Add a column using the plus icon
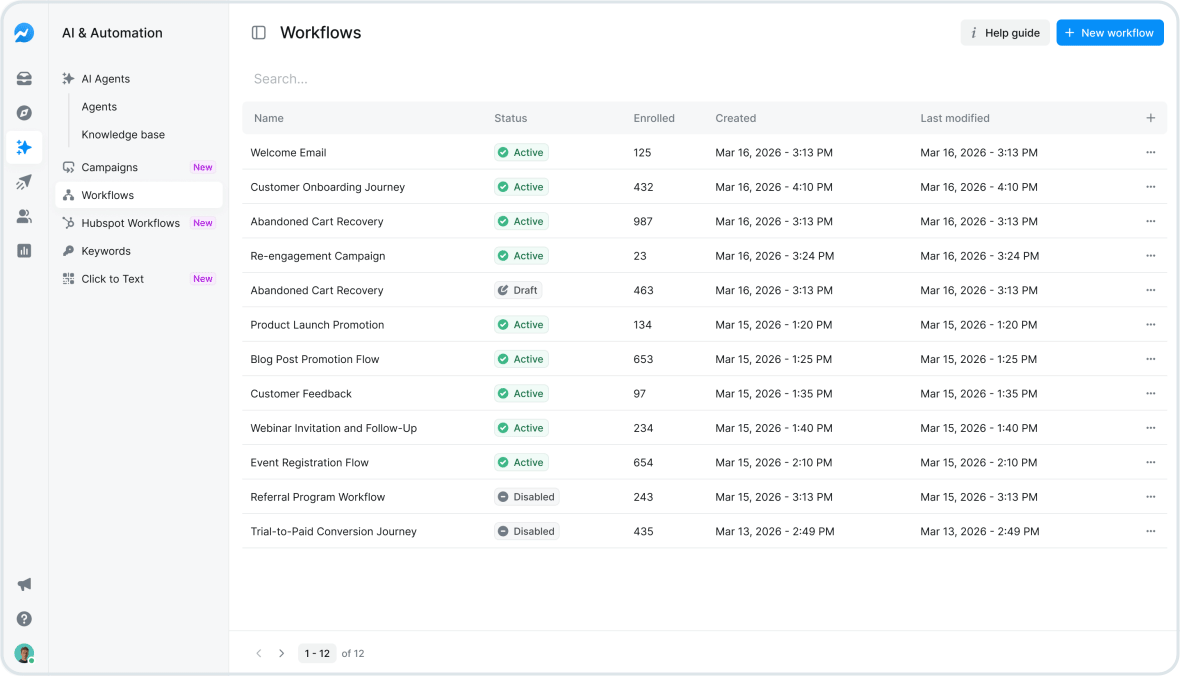Image resolution: width=1180 pixels, height=676 pixels. pyautogui.click(x=1151, y=117)
